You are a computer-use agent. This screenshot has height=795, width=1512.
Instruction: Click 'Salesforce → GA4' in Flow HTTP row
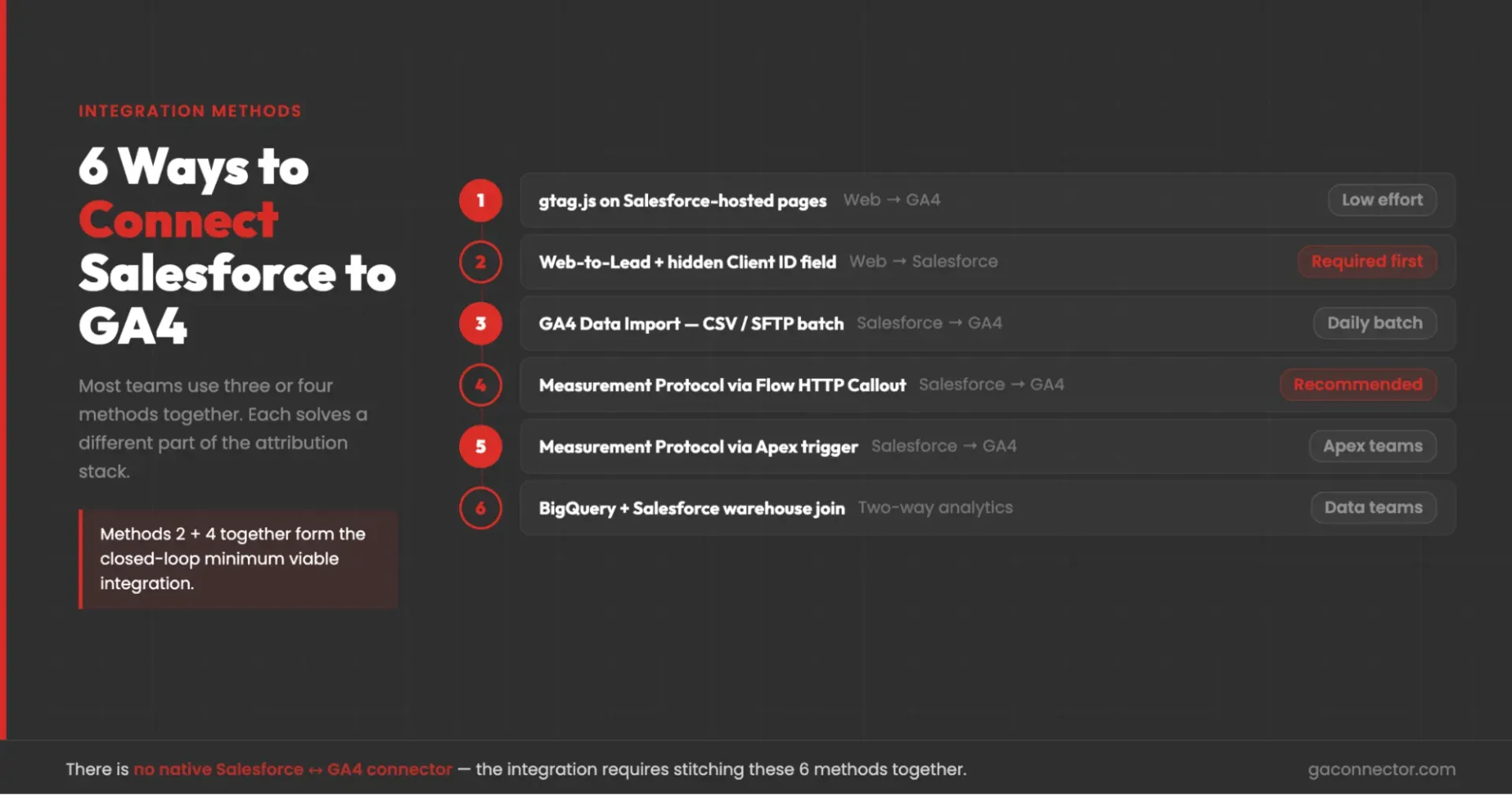[x=991, y=384]
